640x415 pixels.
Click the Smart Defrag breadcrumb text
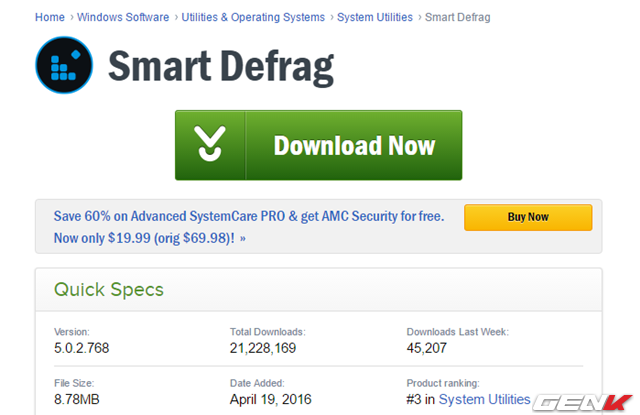point(458,17)
